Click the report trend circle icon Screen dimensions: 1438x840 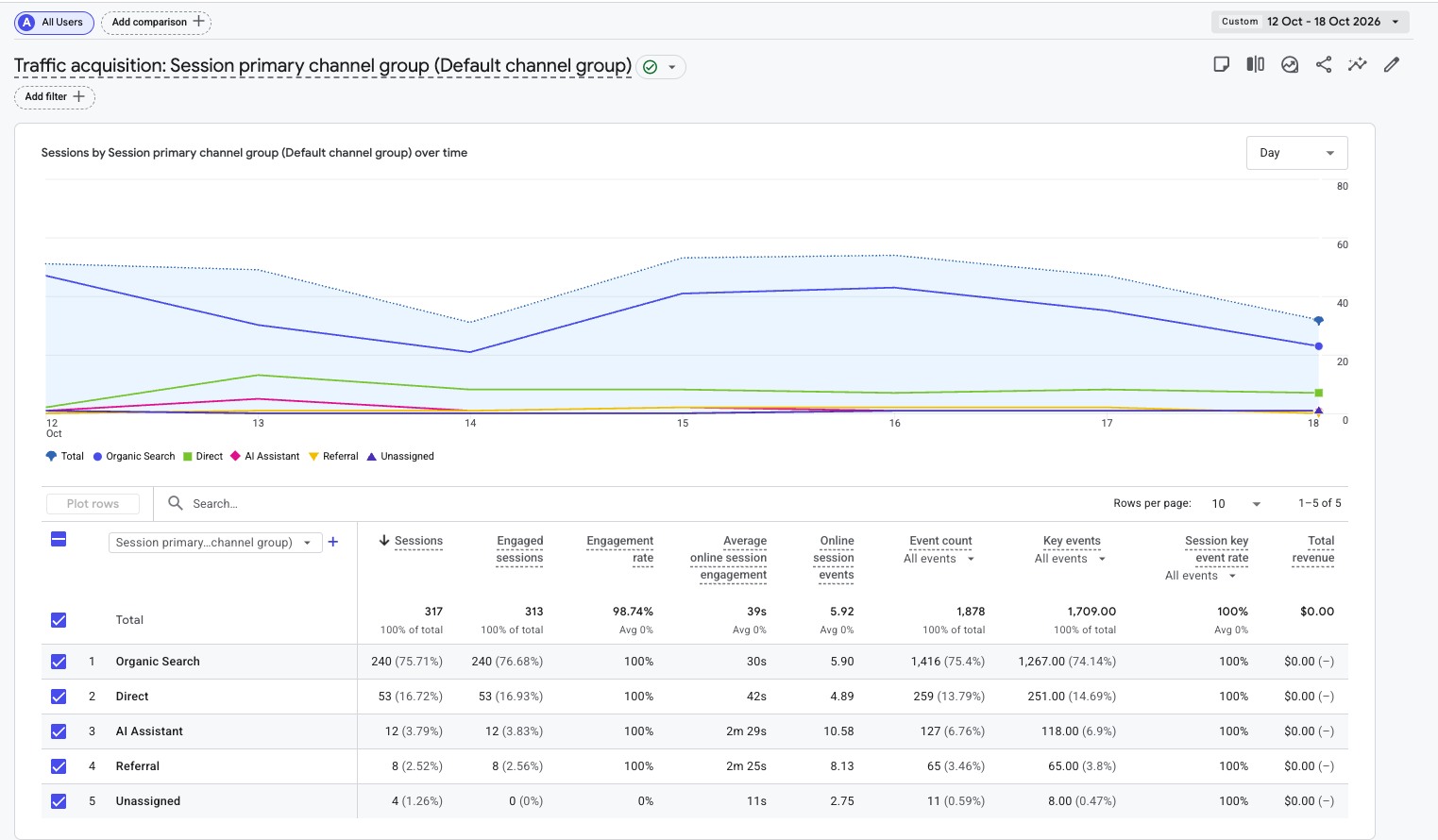1290,65
